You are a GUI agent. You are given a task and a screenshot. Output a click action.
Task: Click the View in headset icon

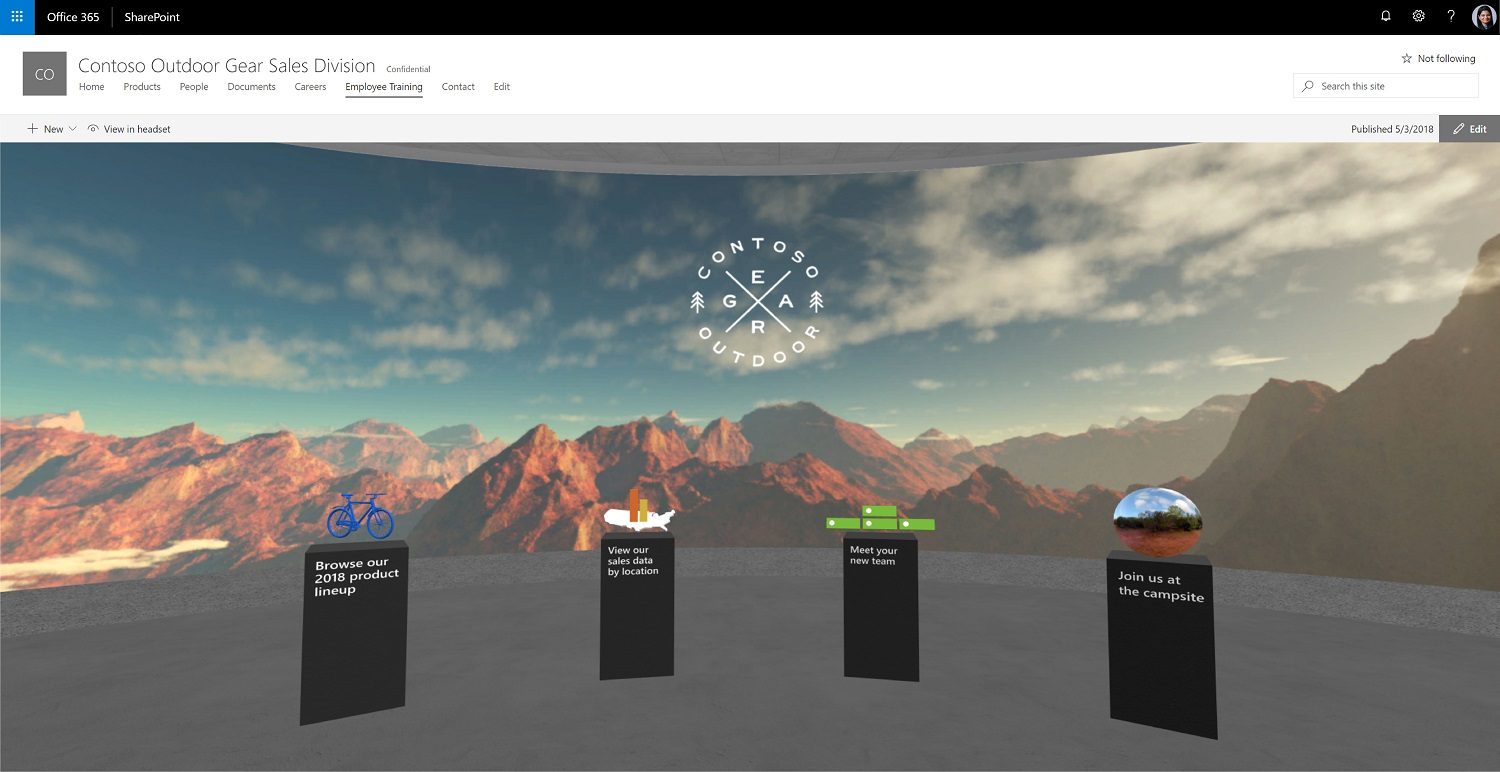91,128
